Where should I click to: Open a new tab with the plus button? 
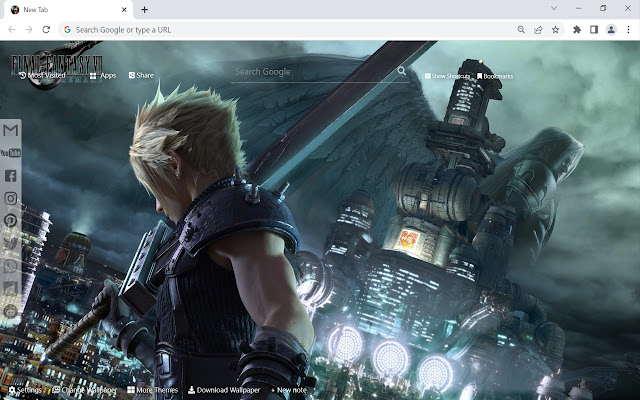tap(144, 9)
